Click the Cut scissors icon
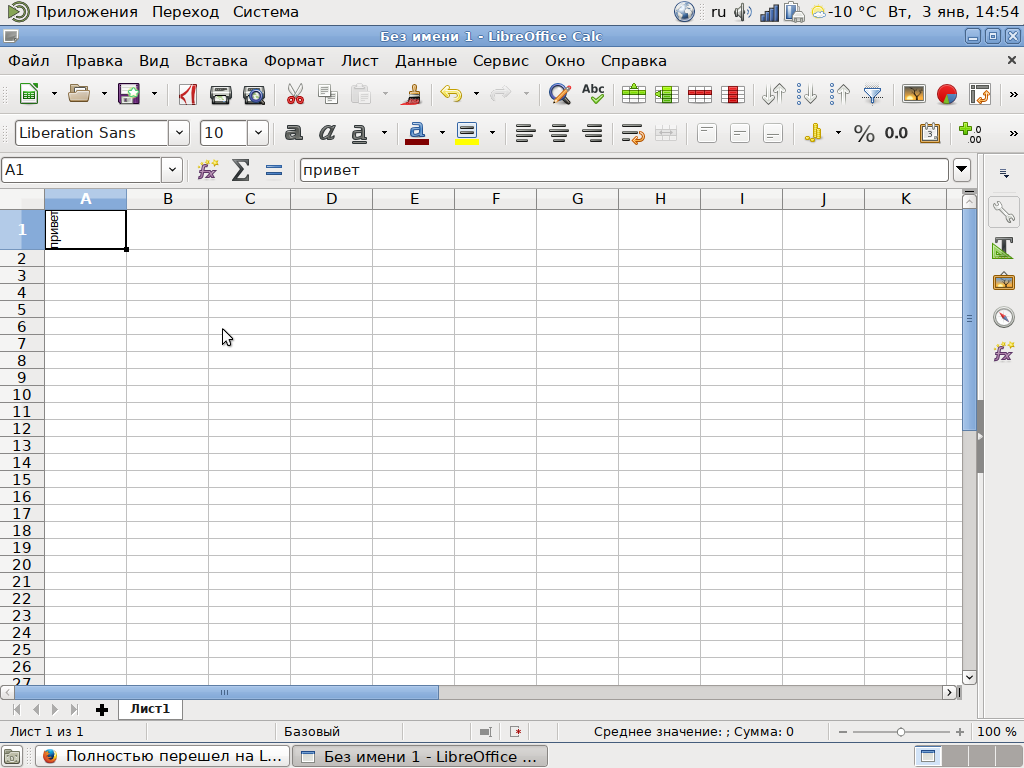This screenshot has width=1024, height=768. click(x=295, y=94)
